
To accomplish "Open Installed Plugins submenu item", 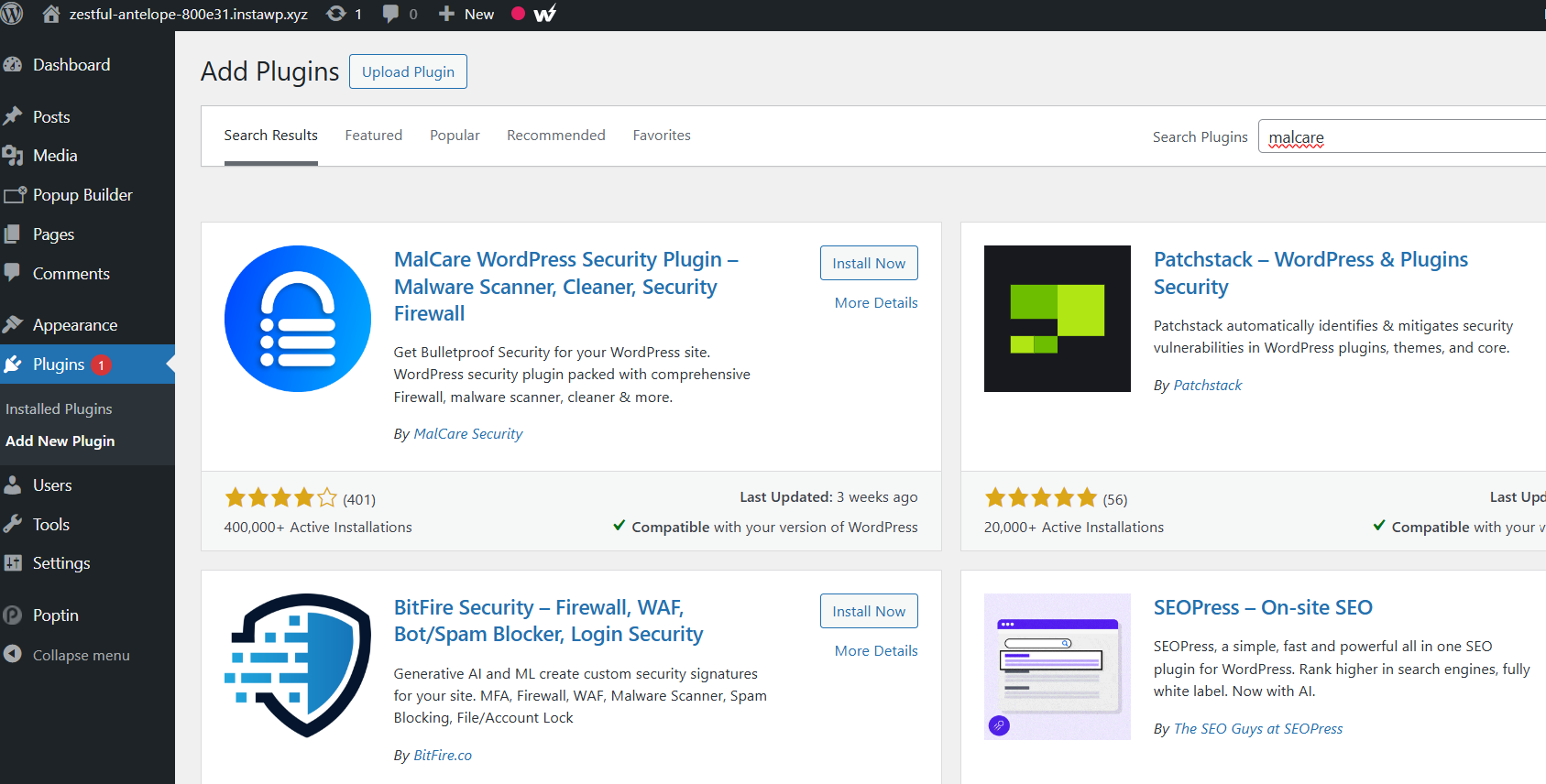I will coord(59,409).
